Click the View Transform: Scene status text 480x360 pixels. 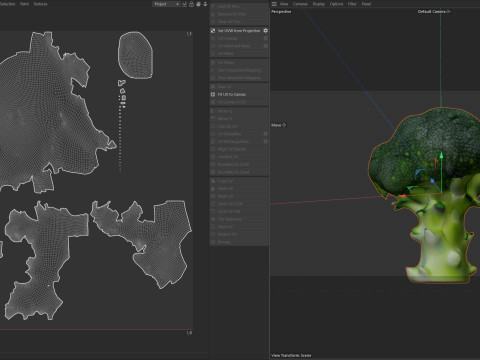291,355
